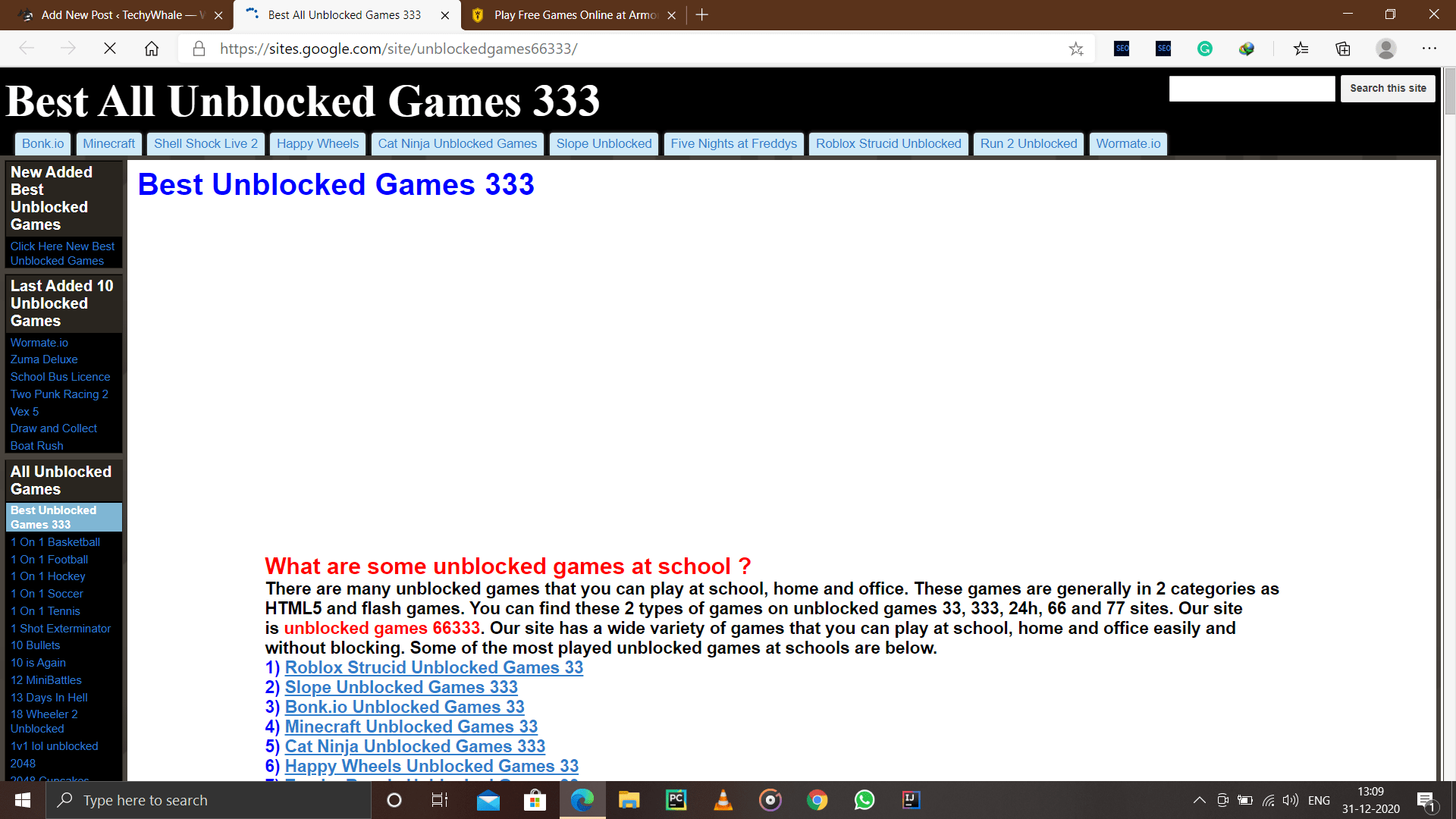Open the Minecraft navigation link

(x=108, y=144)
